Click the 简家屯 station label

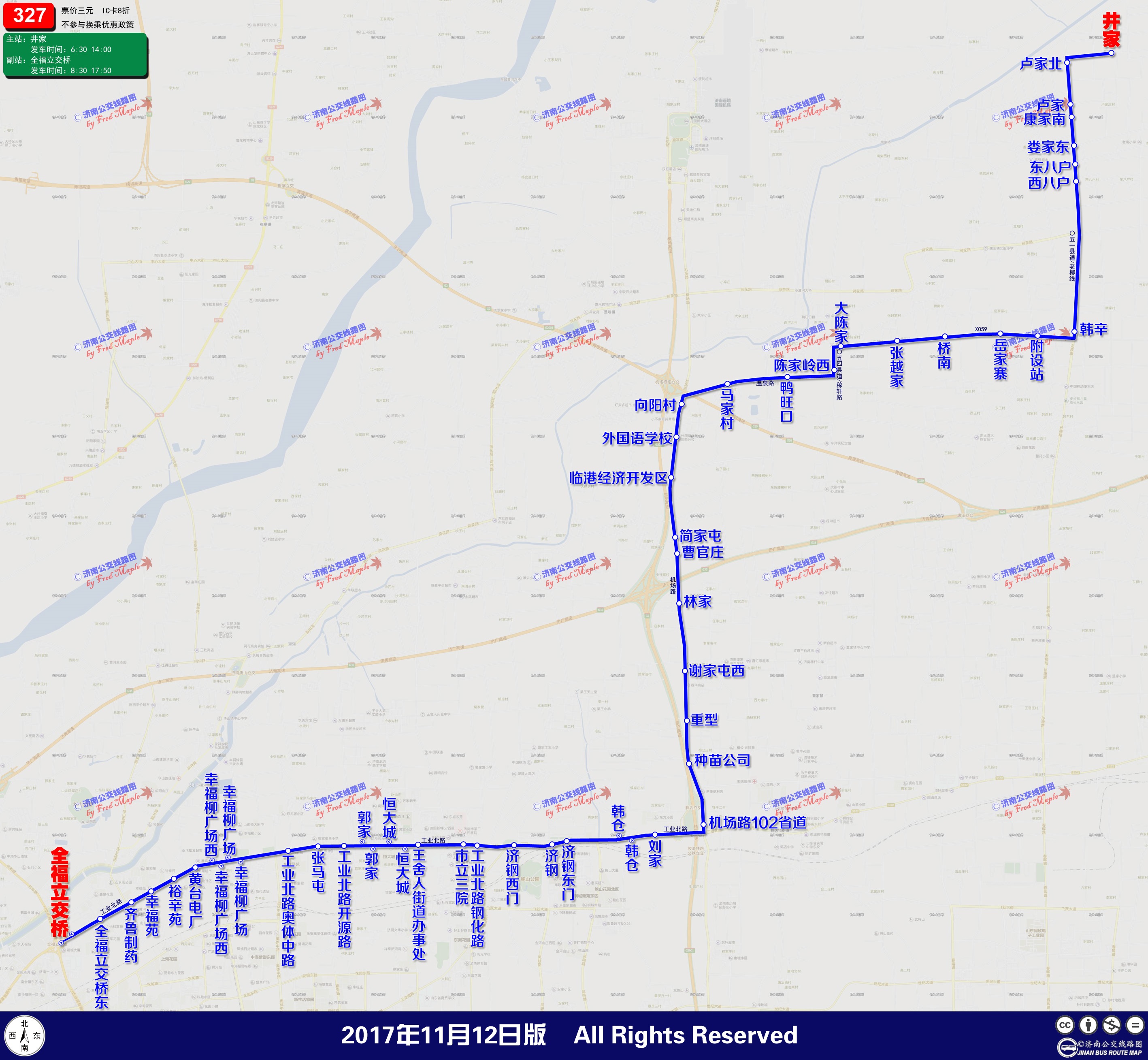[x=700, y=536]
